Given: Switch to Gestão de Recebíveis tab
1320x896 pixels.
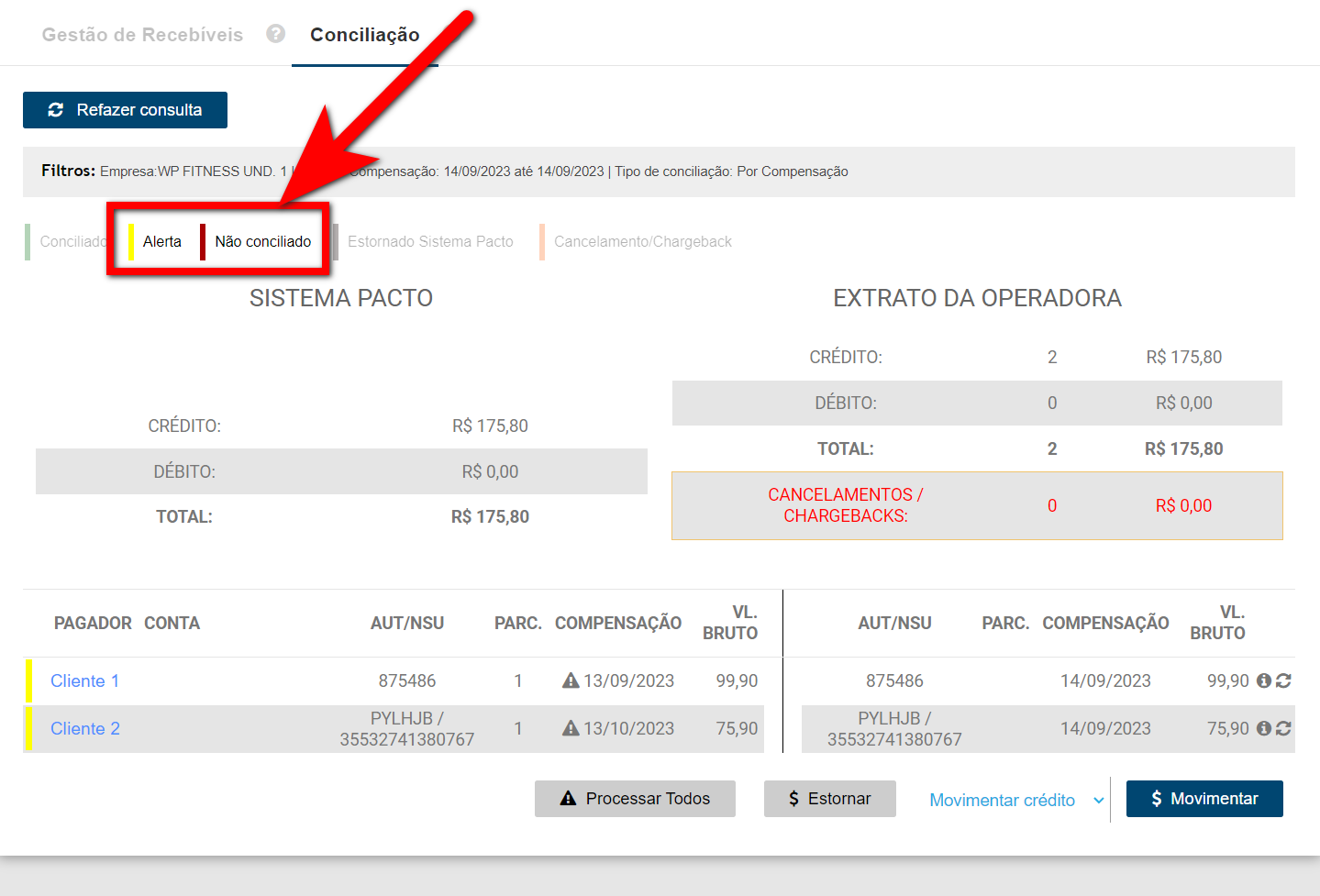Looking at the screenshot, I should tap(142, 35).
